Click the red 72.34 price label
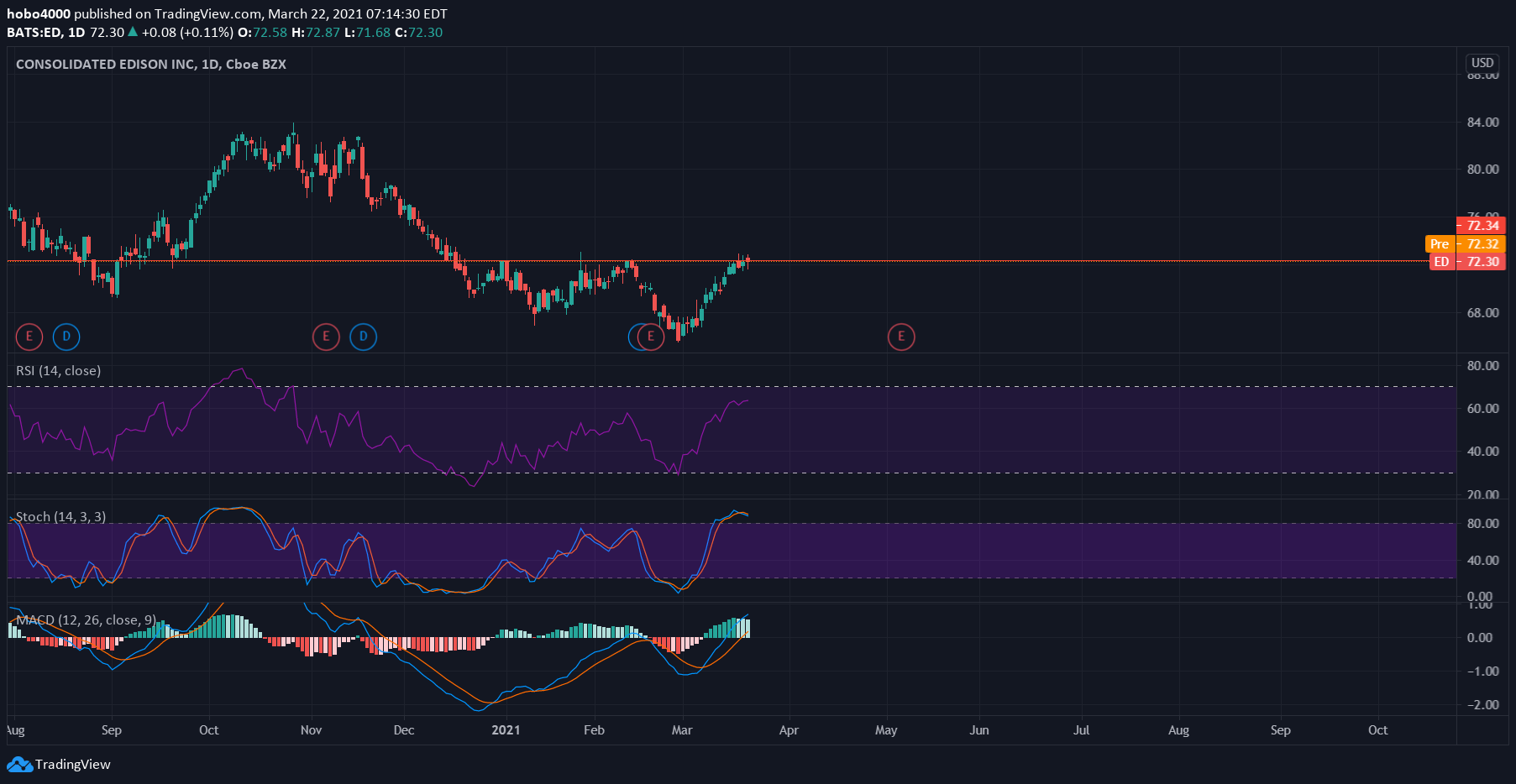Screen dimensions: 1516x784 [1481, 225]
